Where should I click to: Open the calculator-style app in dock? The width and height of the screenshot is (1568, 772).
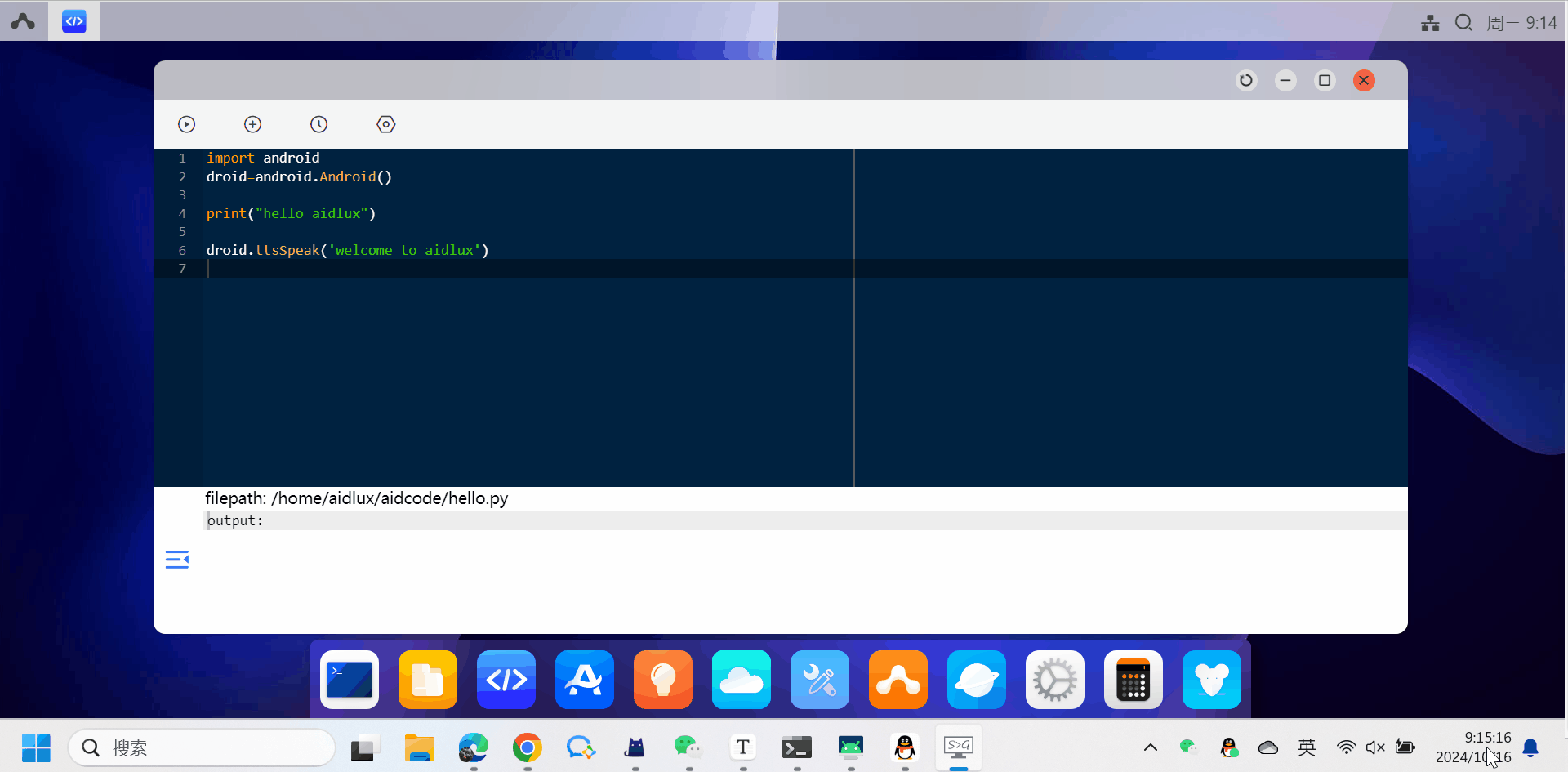tap(1134, 680)
